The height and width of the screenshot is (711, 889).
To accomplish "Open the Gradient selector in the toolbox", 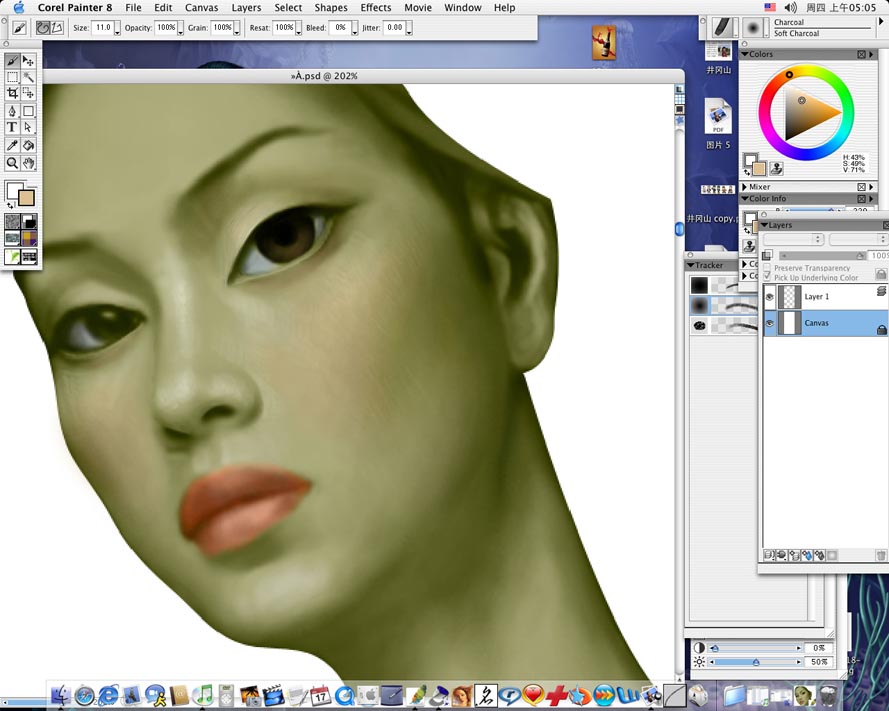I will (x=29, y=222).
